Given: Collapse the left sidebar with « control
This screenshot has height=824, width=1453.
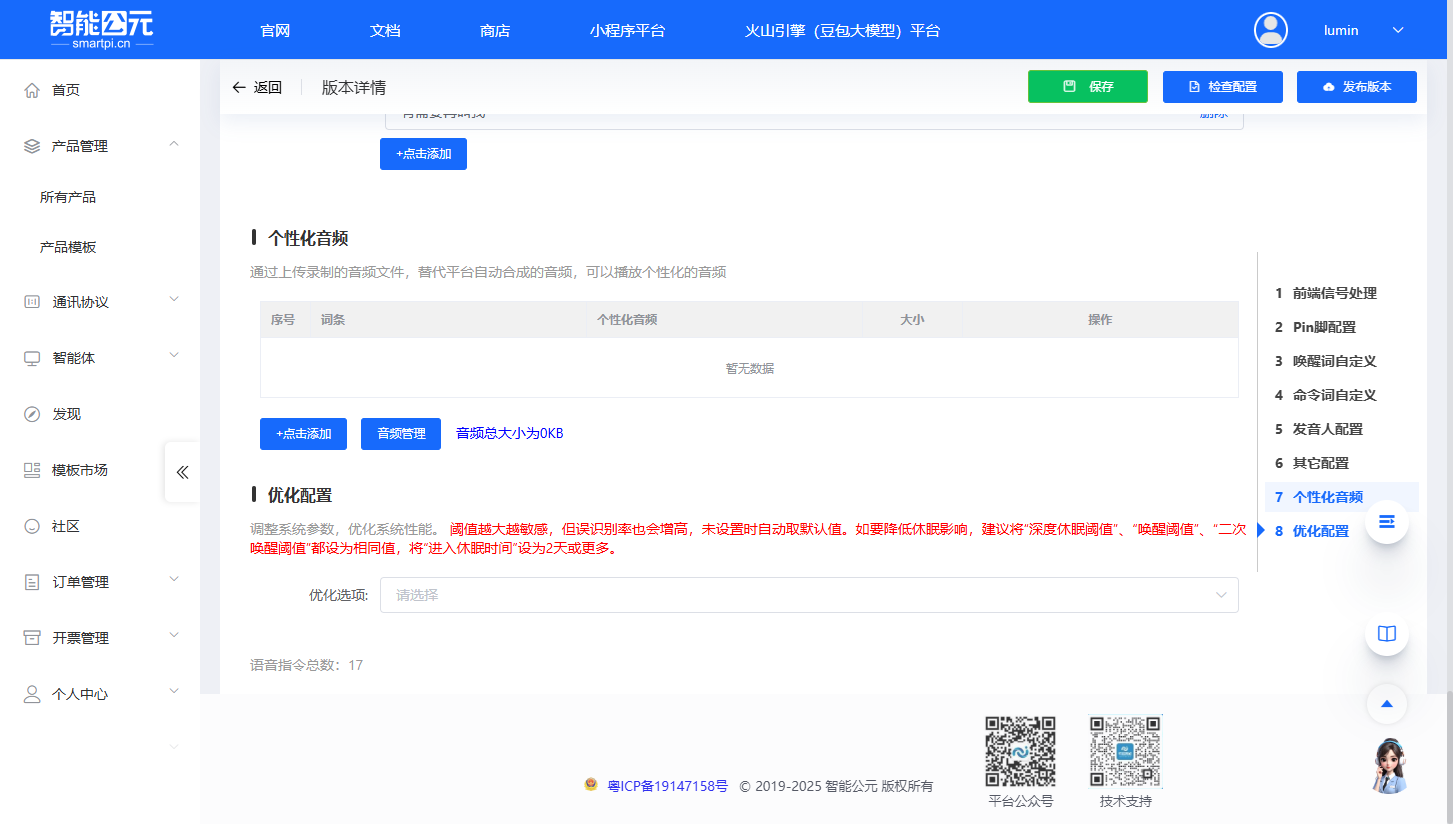Looking at the screenshot, I should click(181, 472).
